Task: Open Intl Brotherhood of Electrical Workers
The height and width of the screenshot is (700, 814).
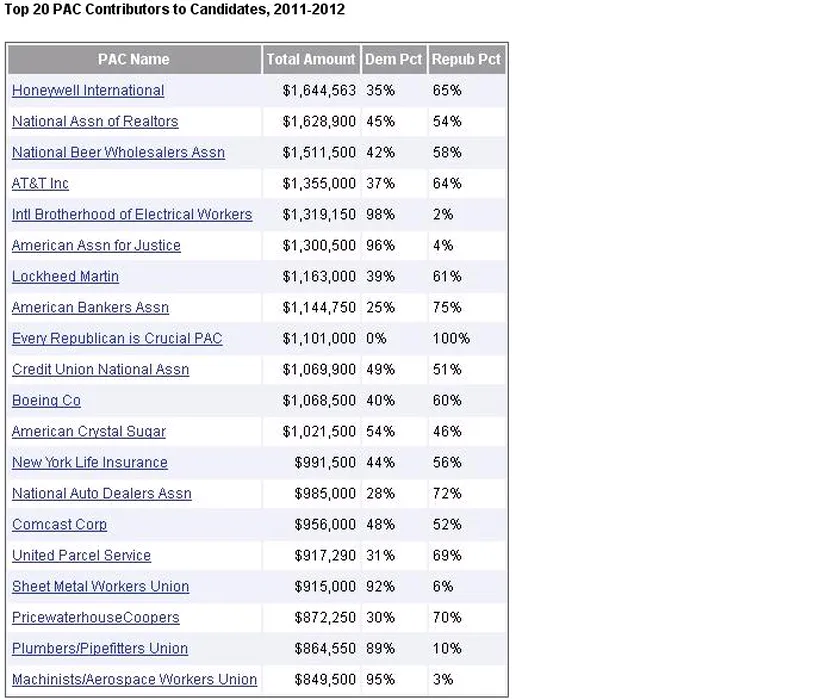Action: click(132, 215)
